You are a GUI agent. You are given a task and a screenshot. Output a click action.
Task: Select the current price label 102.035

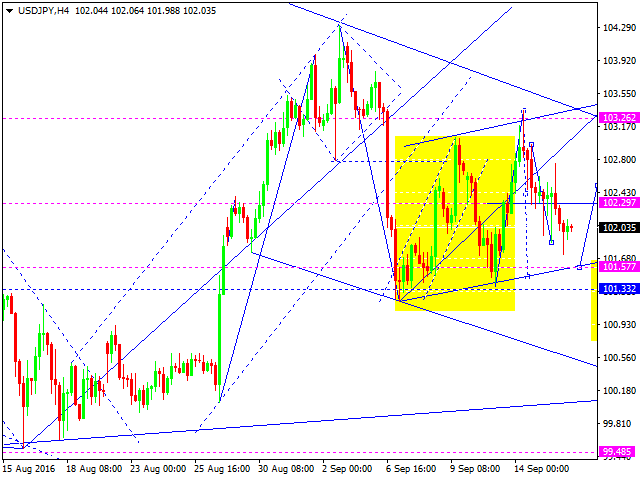[619, 228]
